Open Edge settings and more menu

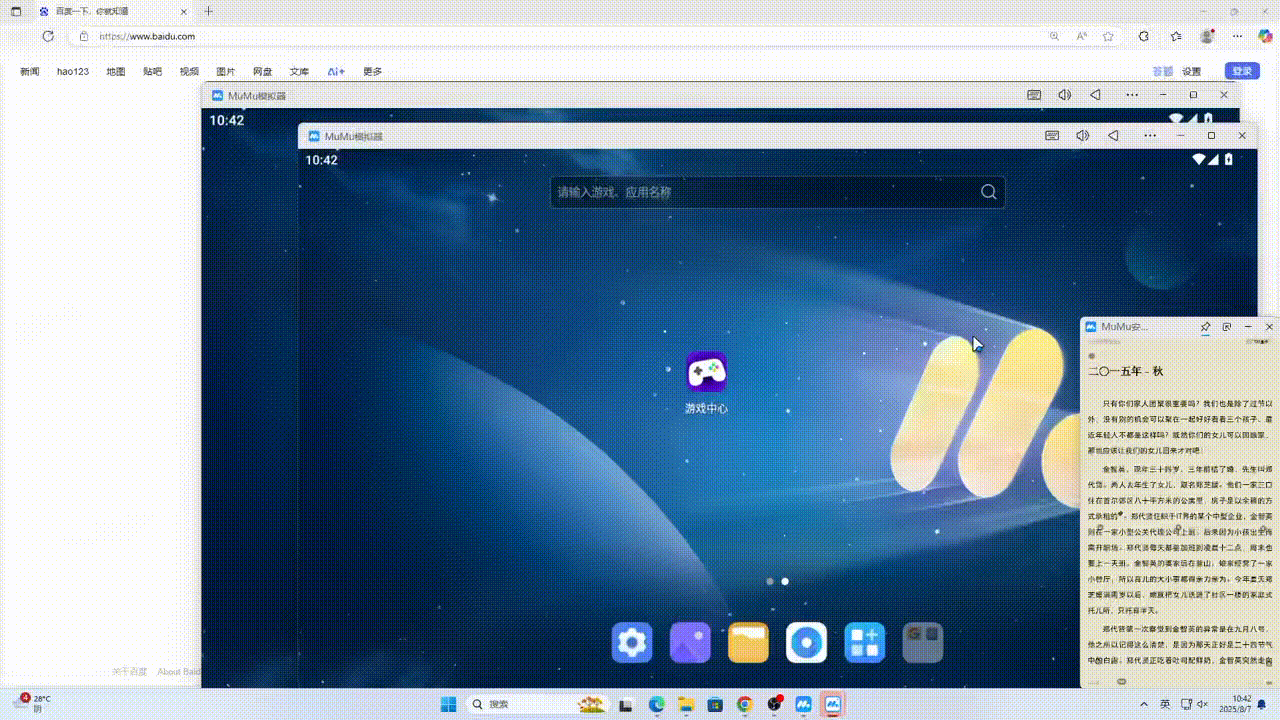coord(1237,36)
